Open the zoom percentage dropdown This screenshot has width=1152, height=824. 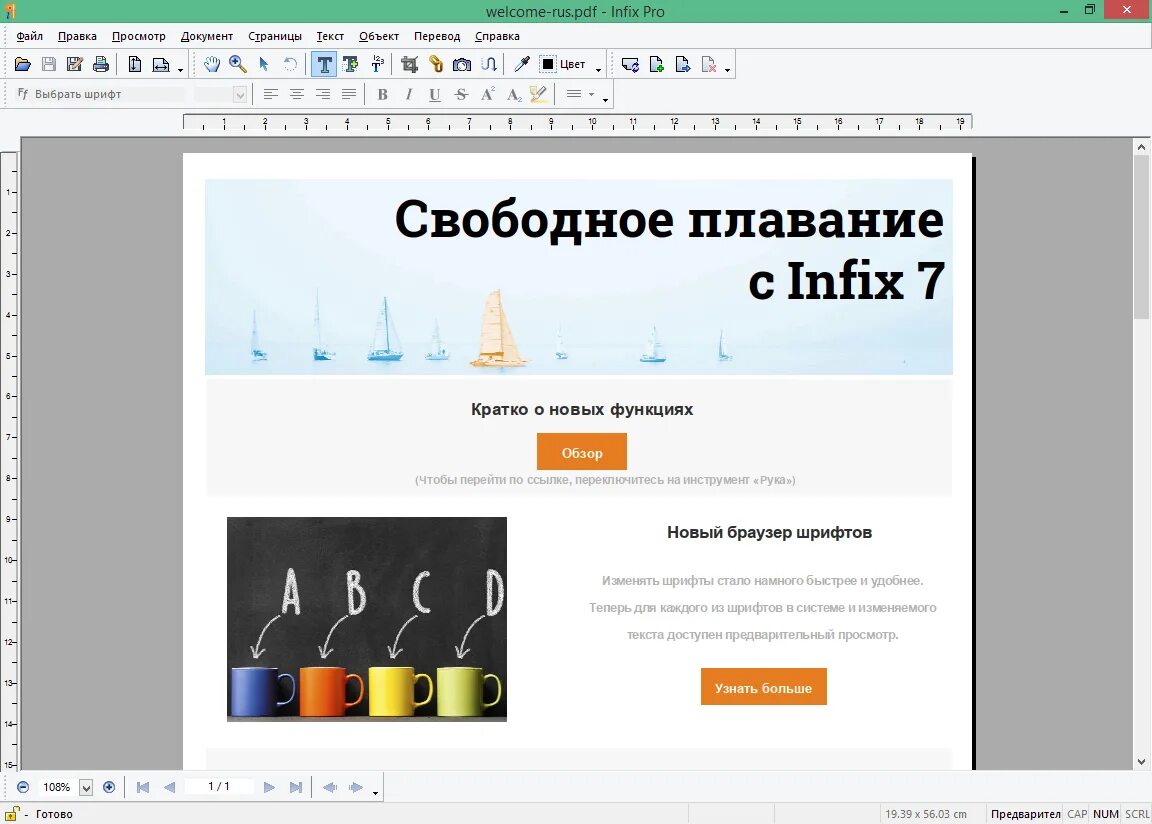click(88, 787)
